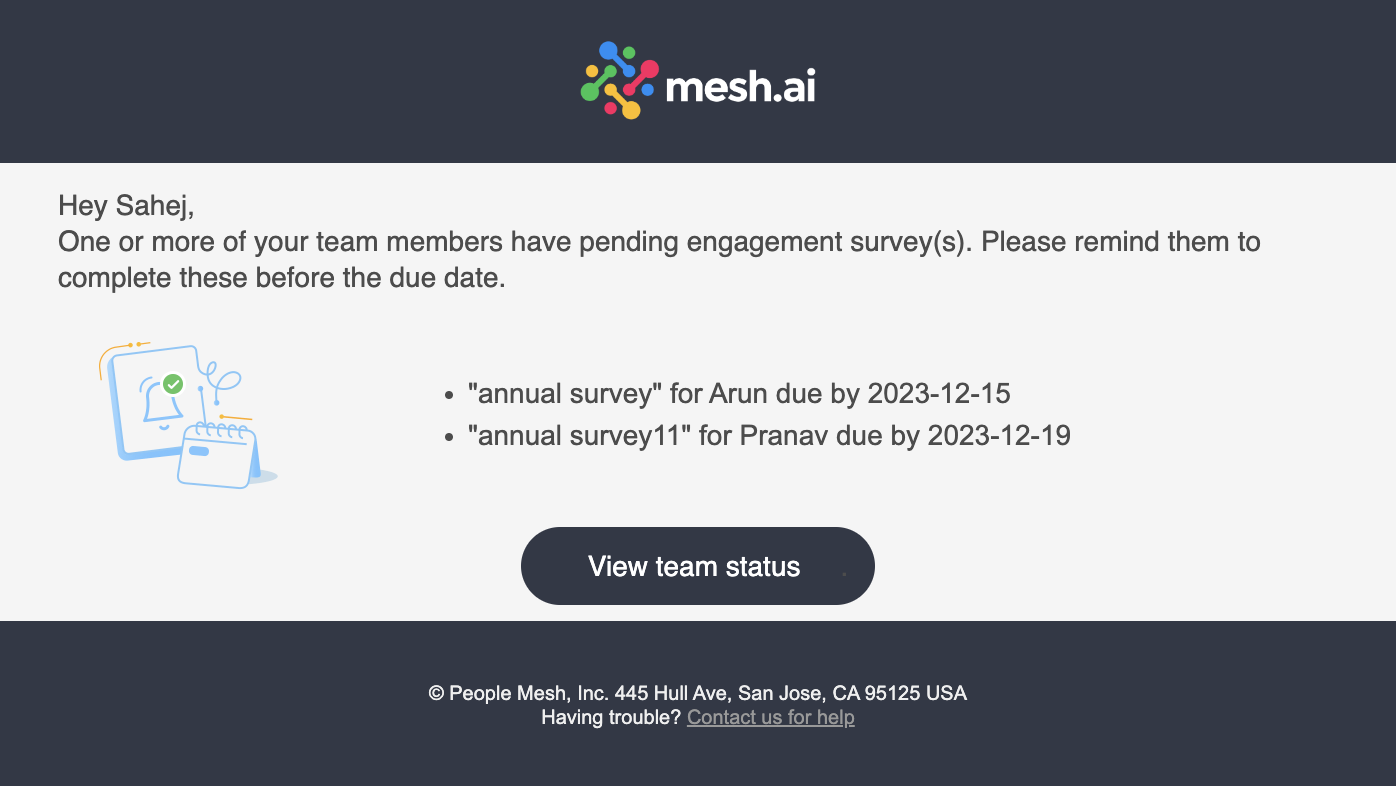Click the calendar icon in the illustration
Screen dimensions: 1396x786
point(215,456)
